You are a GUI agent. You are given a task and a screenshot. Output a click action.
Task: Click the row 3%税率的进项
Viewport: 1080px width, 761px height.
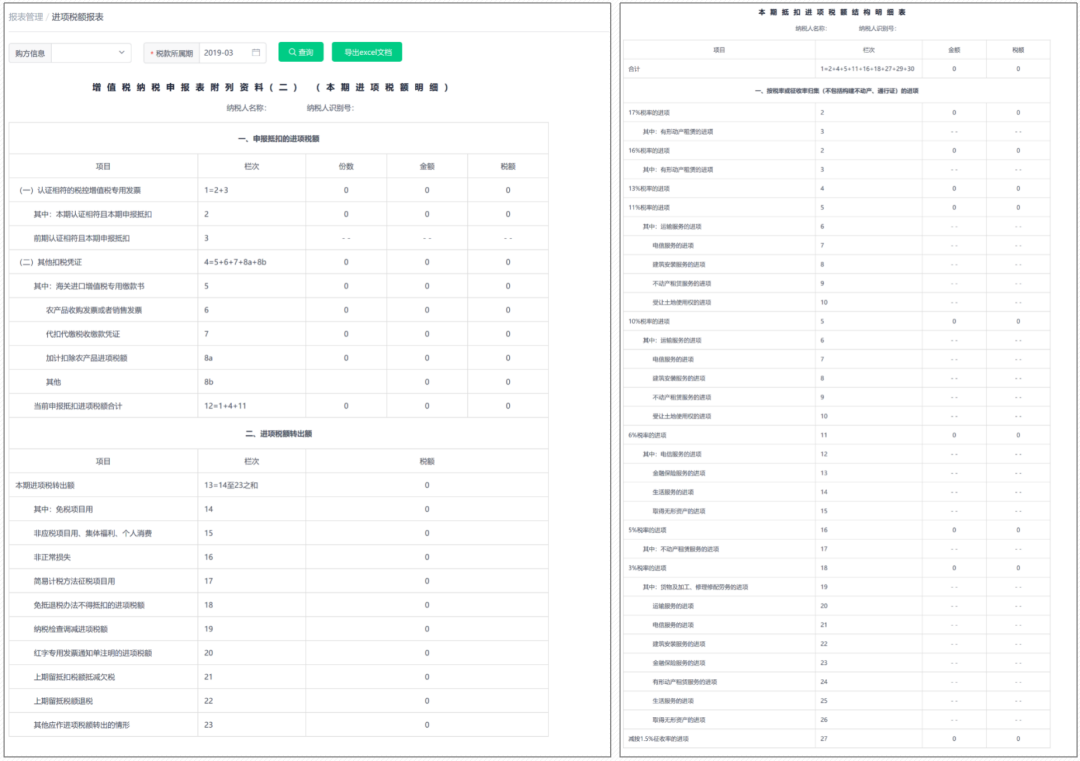click(x=837, y=568)
